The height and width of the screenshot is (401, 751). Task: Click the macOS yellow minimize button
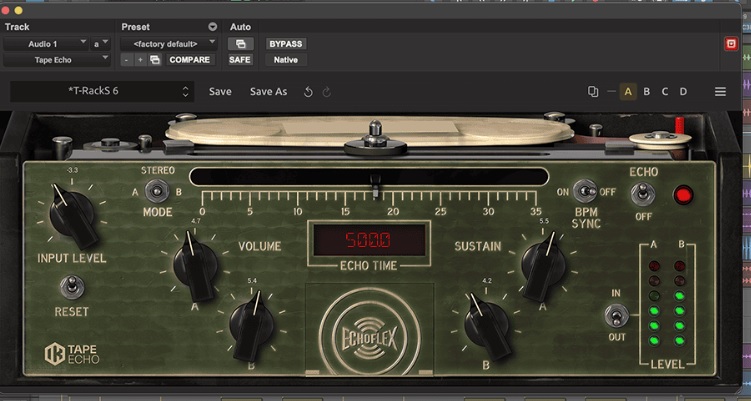[x=18, y=10]
